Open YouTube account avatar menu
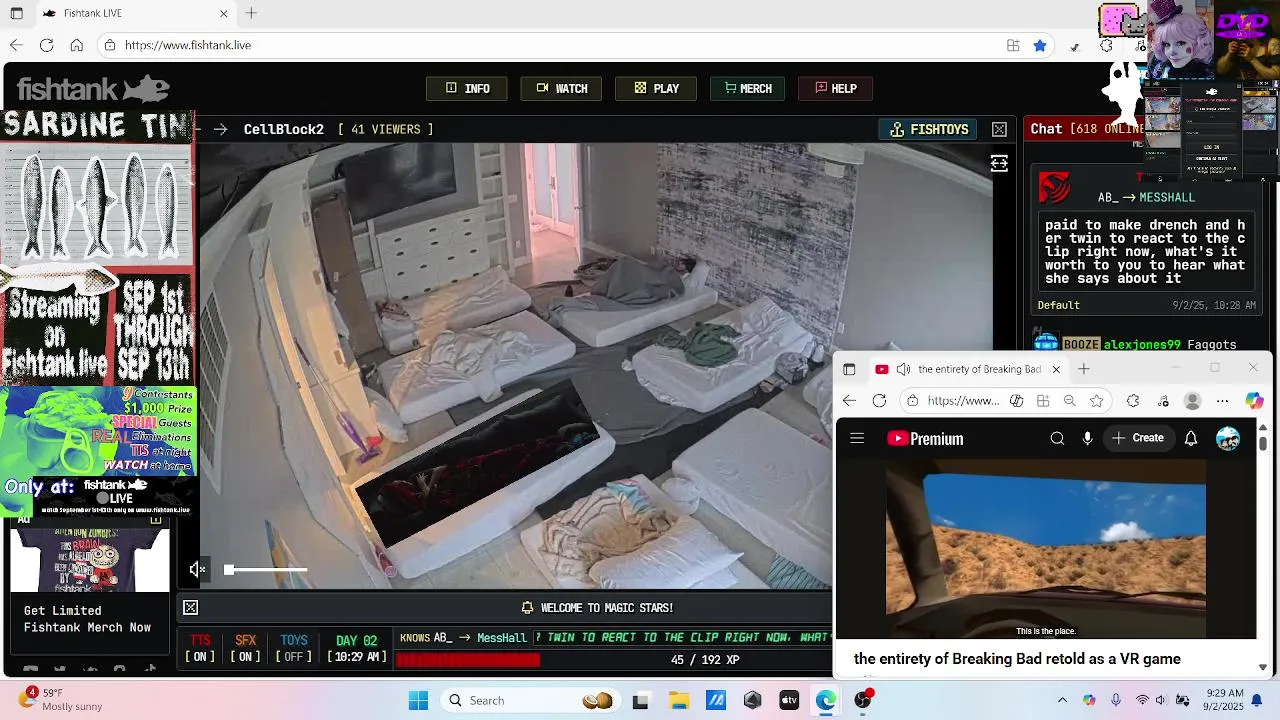The image size is (1280, 720). click(x=1228, y=438)
